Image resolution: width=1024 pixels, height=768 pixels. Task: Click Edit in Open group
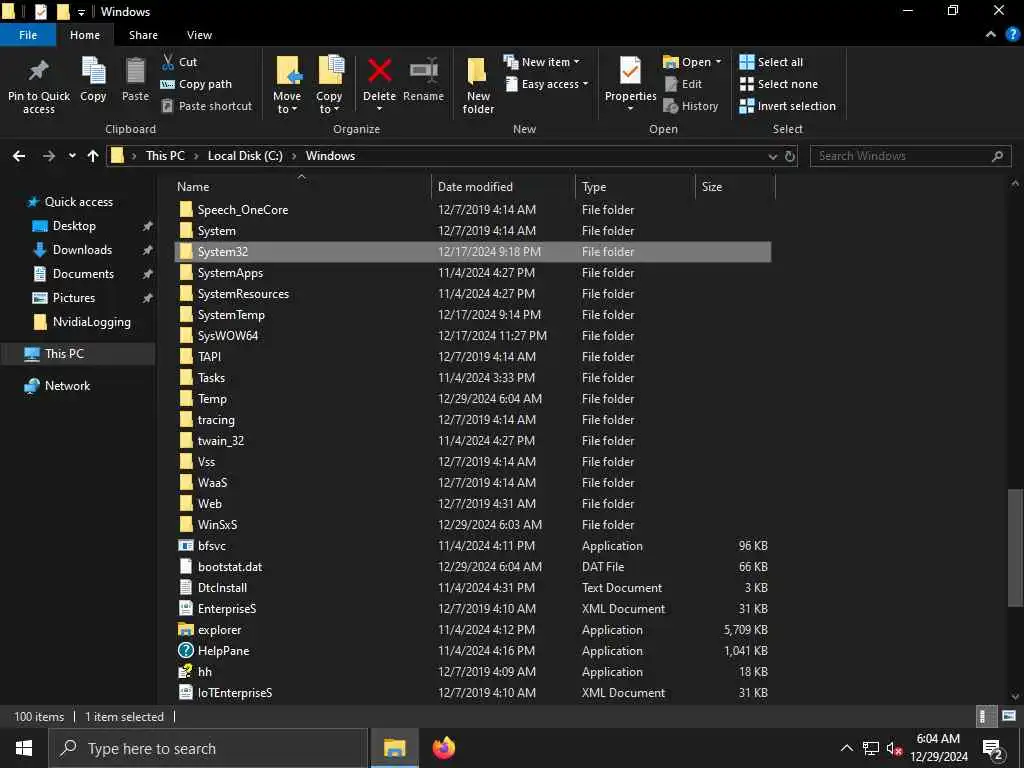683,84
